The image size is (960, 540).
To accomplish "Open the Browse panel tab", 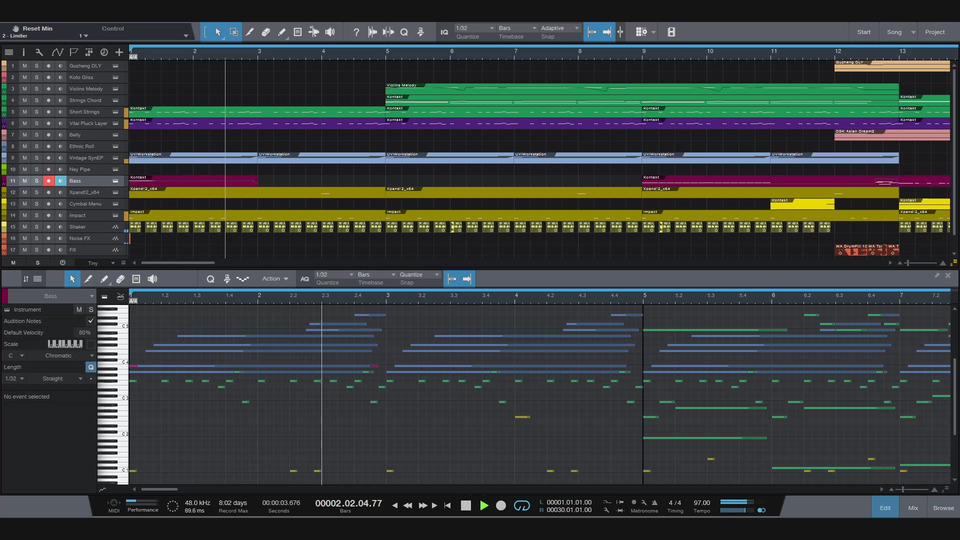I will (x=943, y=508).
